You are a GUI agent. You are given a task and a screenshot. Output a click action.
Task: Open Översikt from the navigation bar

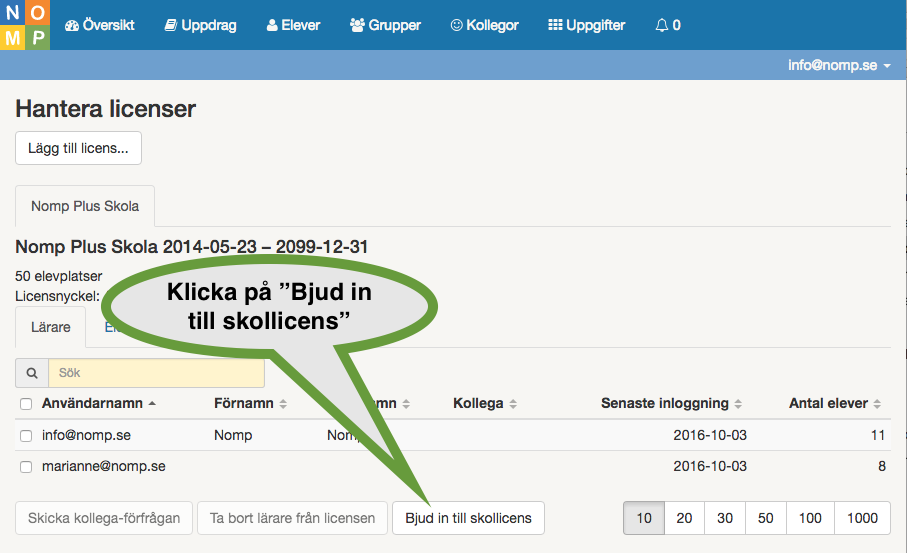coord(99,25)
